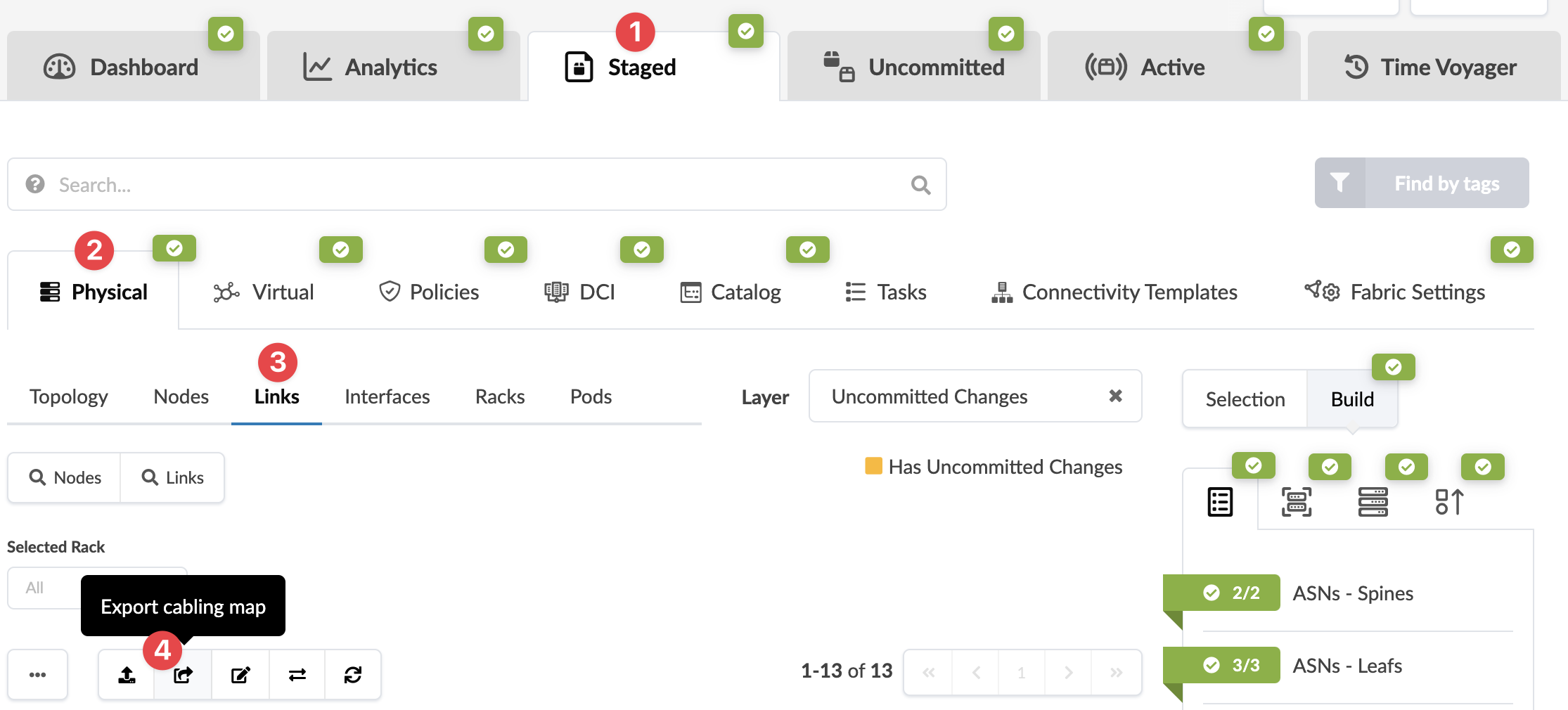Click the swap arrows toolbar icon
The image size is (1568, 710).
tap(297, 675)
